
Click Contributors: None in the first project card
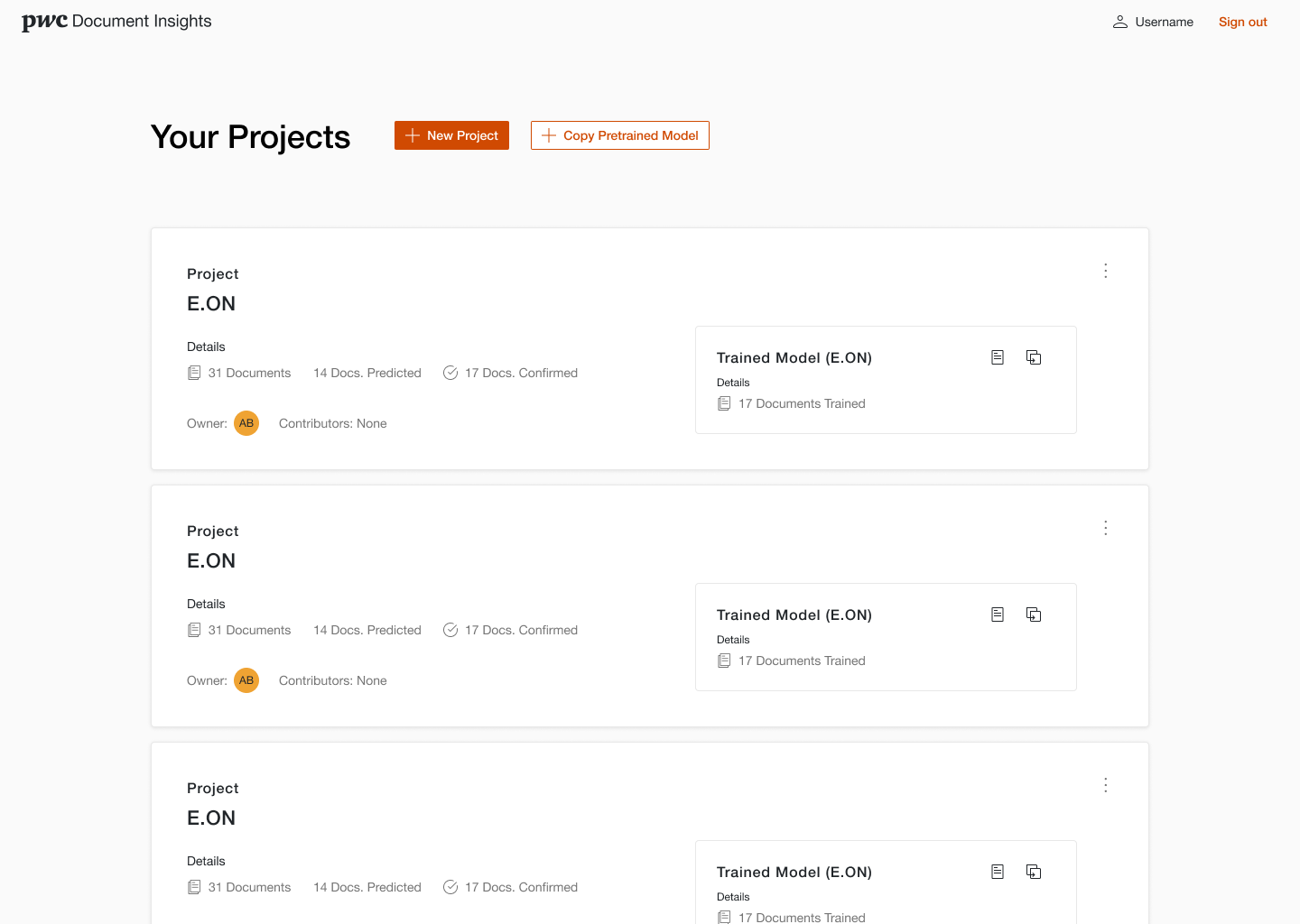333,423
